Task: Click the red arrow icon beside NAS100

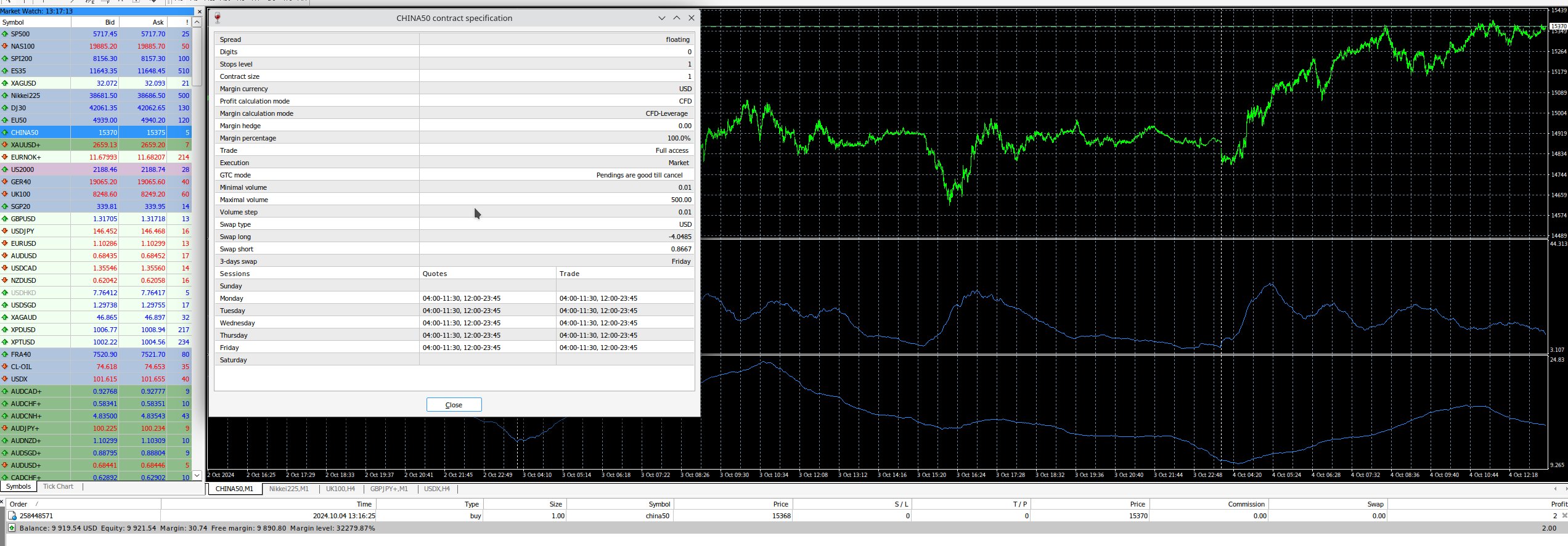Action: [x=5, y=46]
